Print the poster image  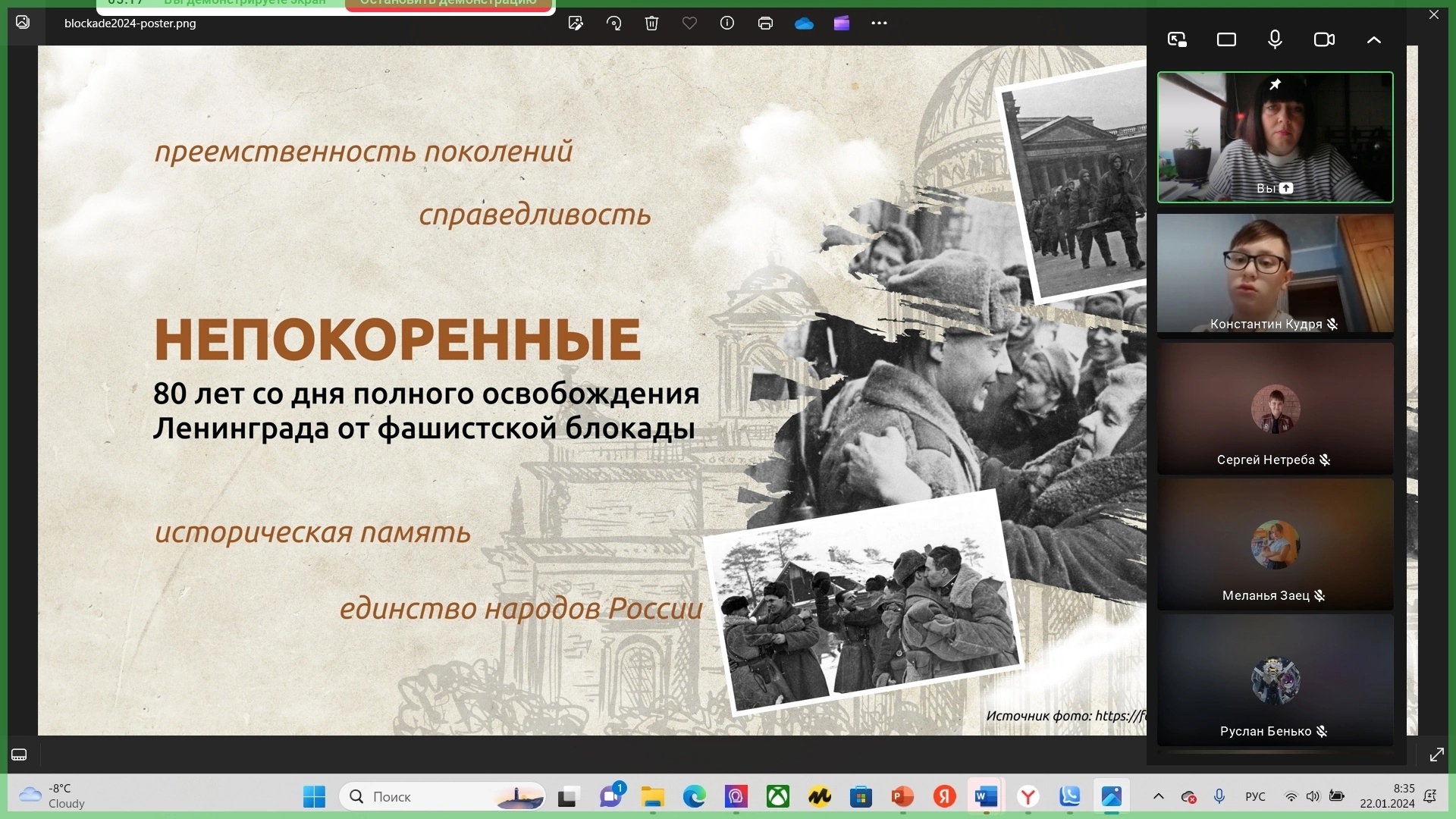(x=765, y=24)
